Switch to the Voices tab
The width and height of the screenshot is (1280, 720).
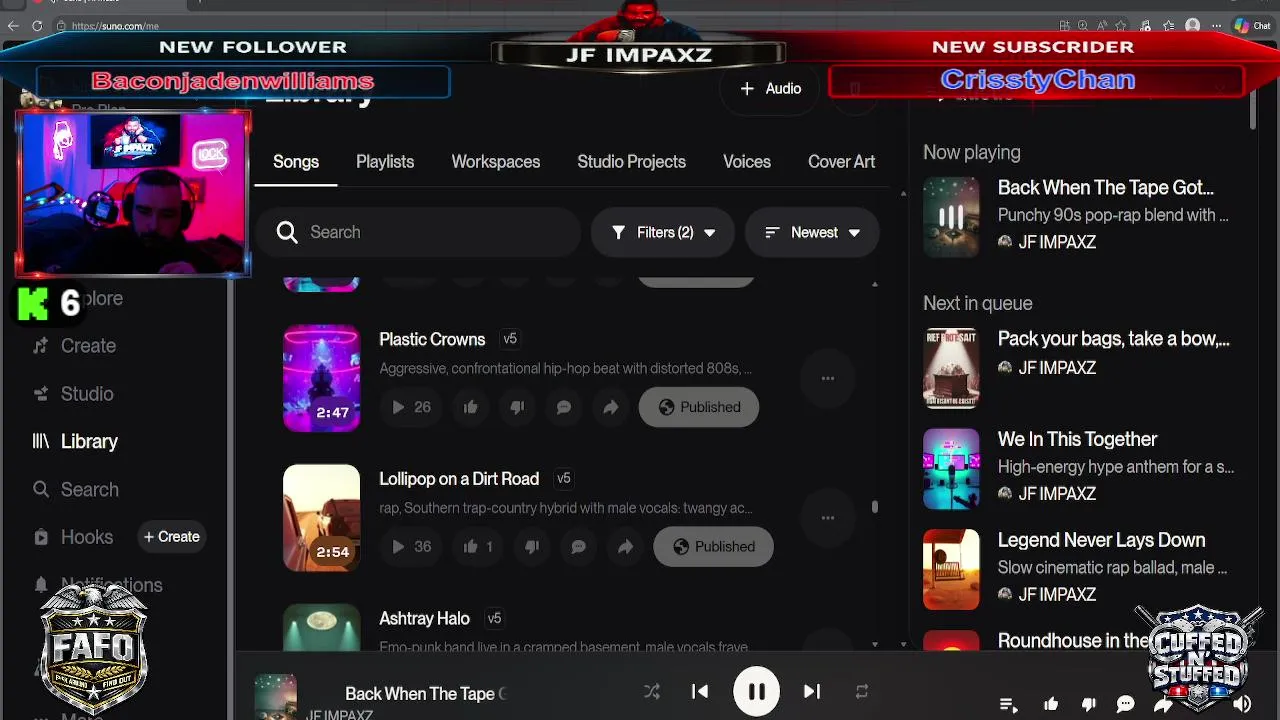[x=747, y=162]
